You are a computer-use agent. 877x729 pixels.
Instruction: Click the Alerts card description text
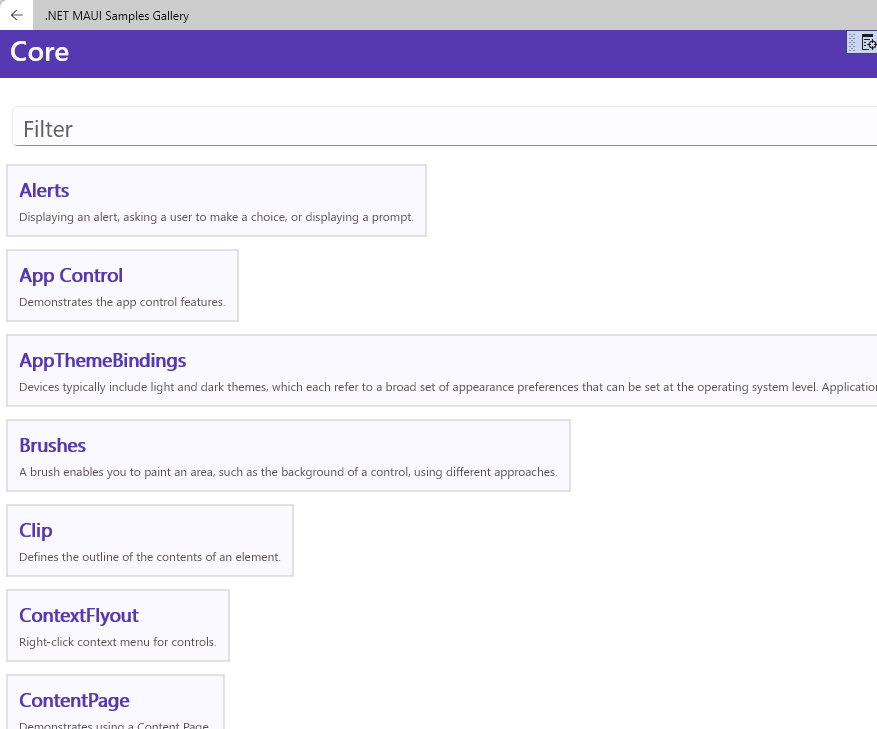coord(216,216)
